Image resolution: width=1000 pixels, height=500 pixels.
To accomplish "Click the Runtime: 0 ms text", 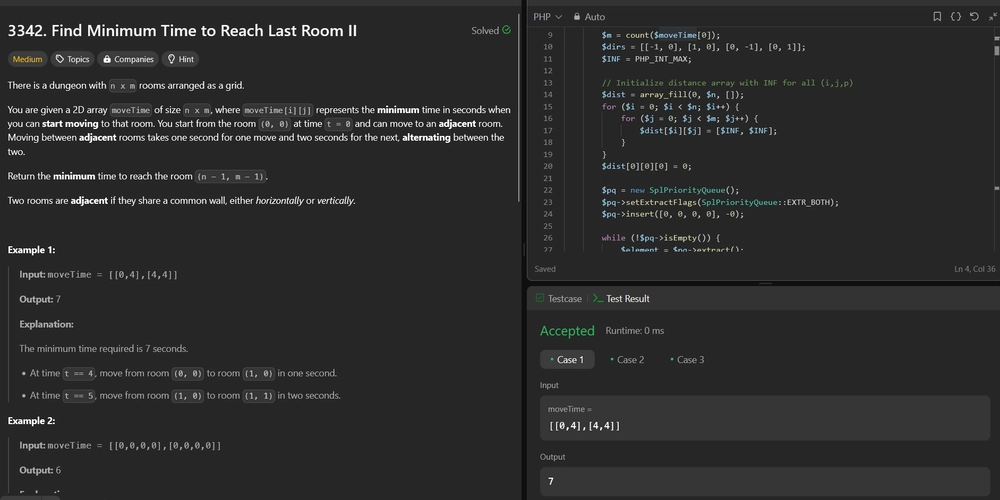I will click(635, 330).
